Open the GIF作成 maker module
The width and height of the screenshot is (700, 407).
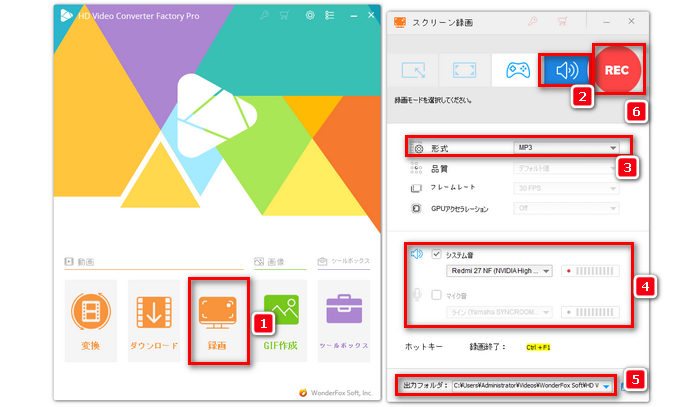tap(281, 320)
